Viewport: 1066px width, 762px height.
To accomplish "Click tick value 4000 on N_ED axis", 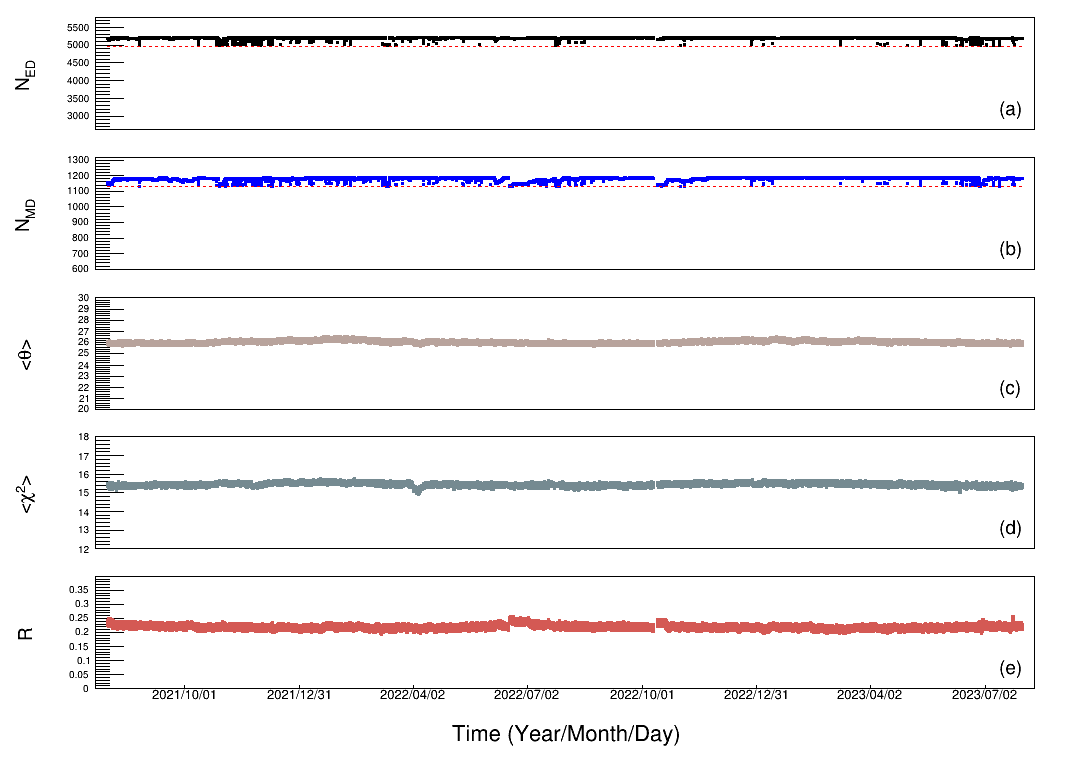I will [x=78, y=80].
